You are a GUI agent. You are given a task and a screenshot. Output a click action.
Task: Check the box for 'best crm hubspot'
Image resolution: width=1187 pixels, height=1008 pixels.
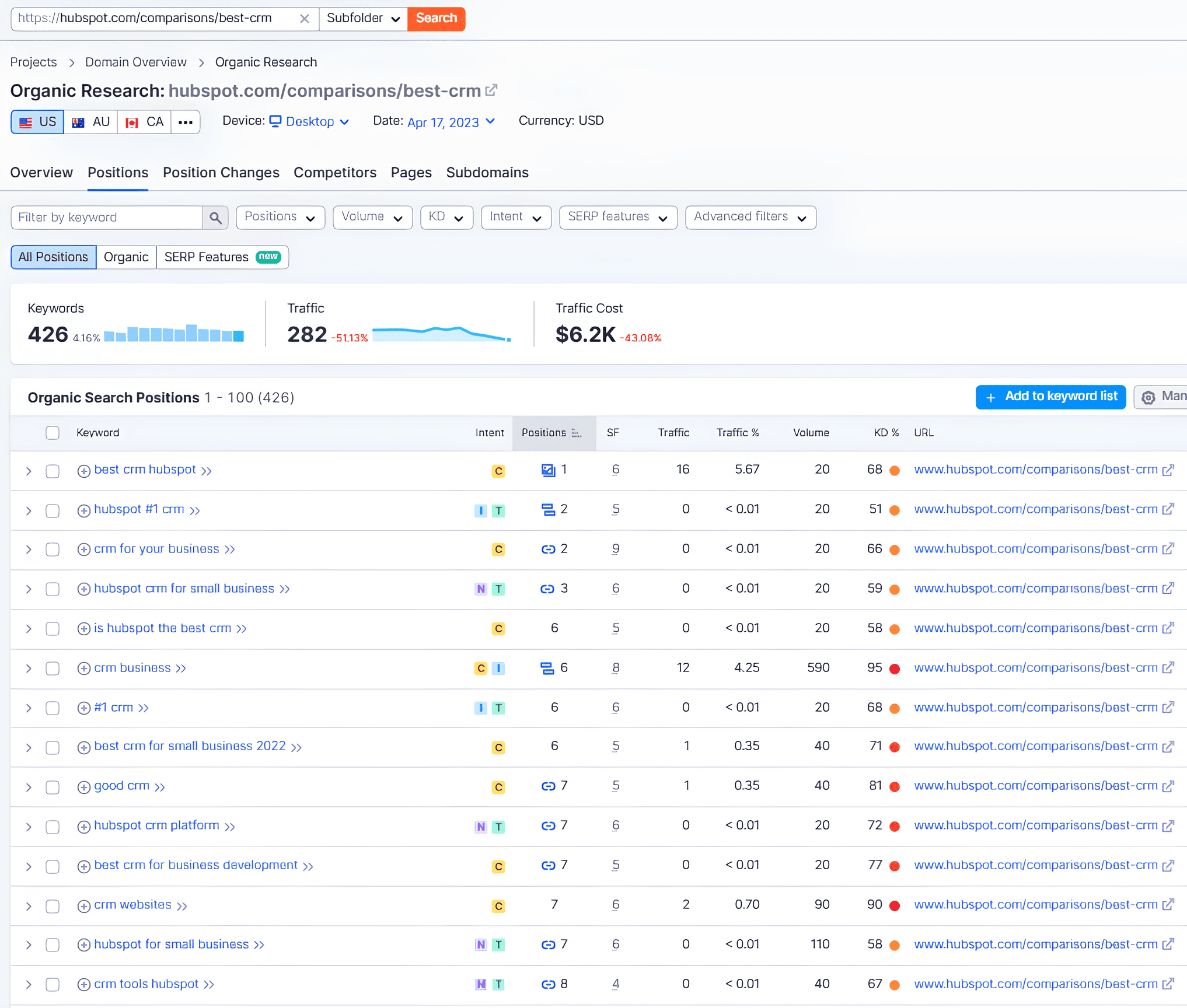53,471
